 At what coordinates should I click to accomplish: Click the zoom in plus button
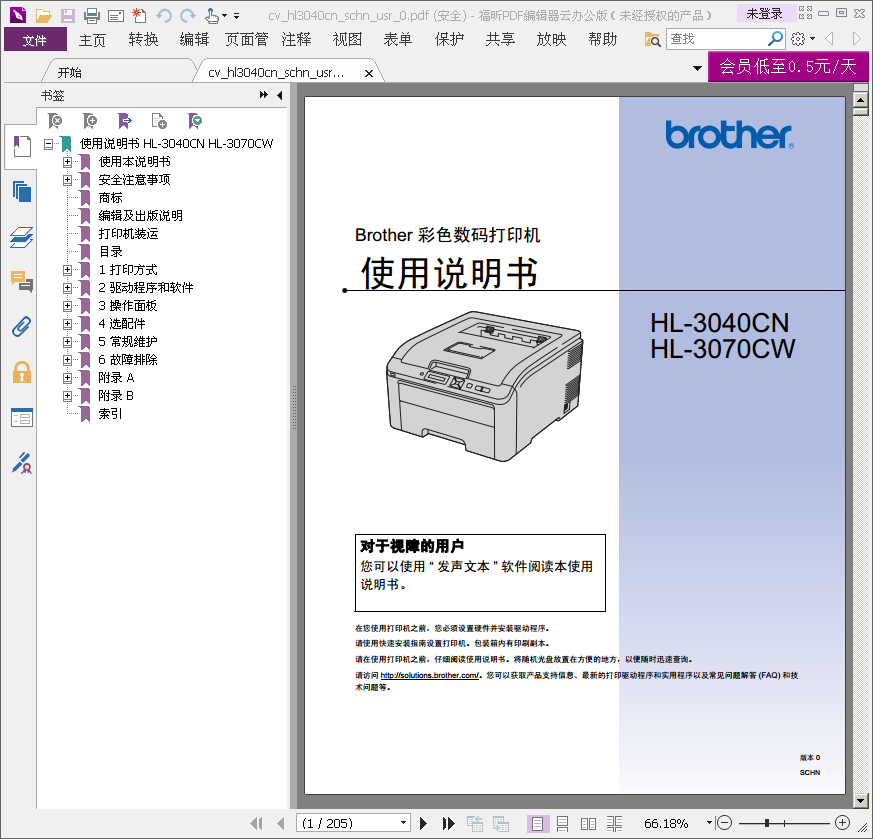coord(842,822)
